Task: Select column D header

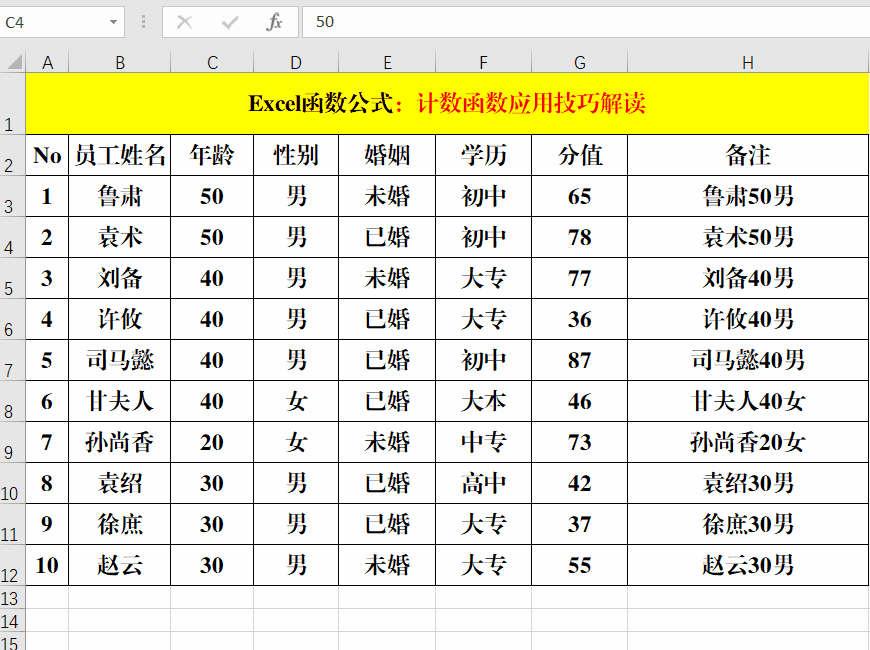Action: coord(296,62)
